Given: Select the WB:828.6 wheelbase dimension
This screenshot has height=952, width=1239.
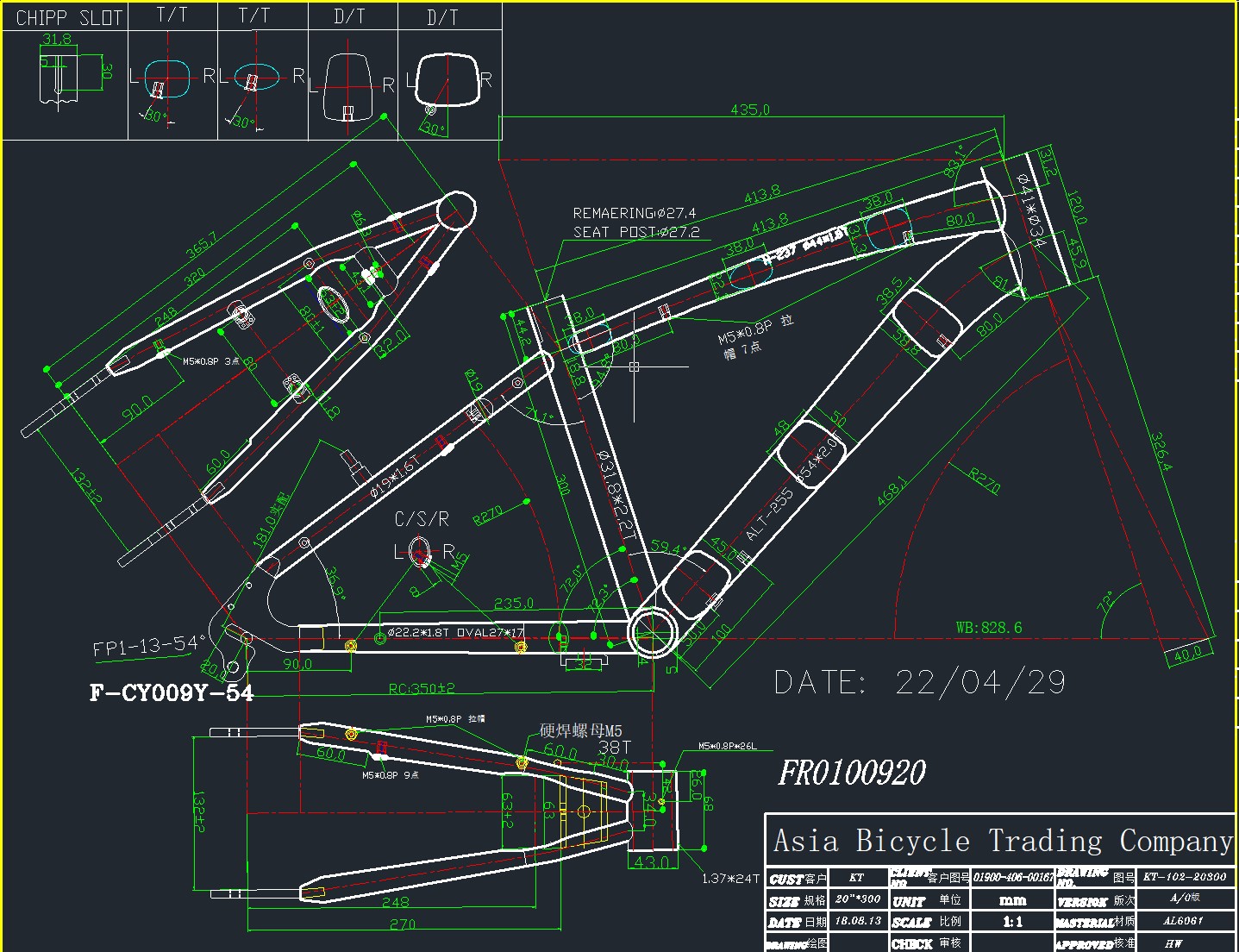Looking at the screenshot, I should (x=988, y=627).
